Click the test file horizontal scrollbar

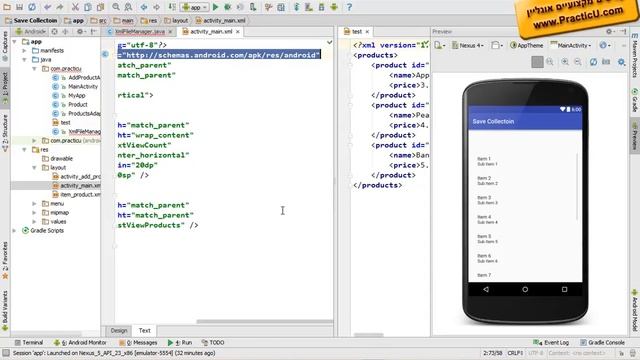368,335
